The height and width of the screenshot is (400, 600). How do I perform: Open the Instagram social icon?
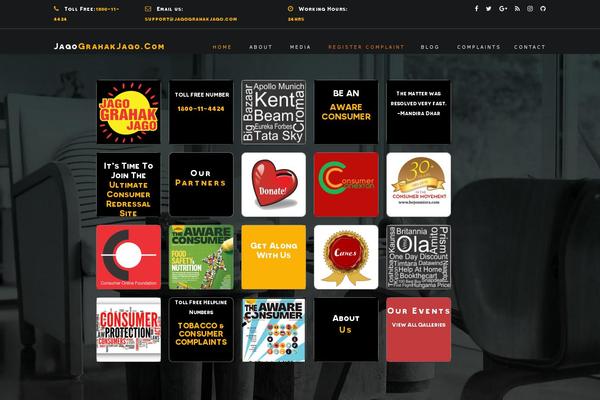tap(530, 8)
